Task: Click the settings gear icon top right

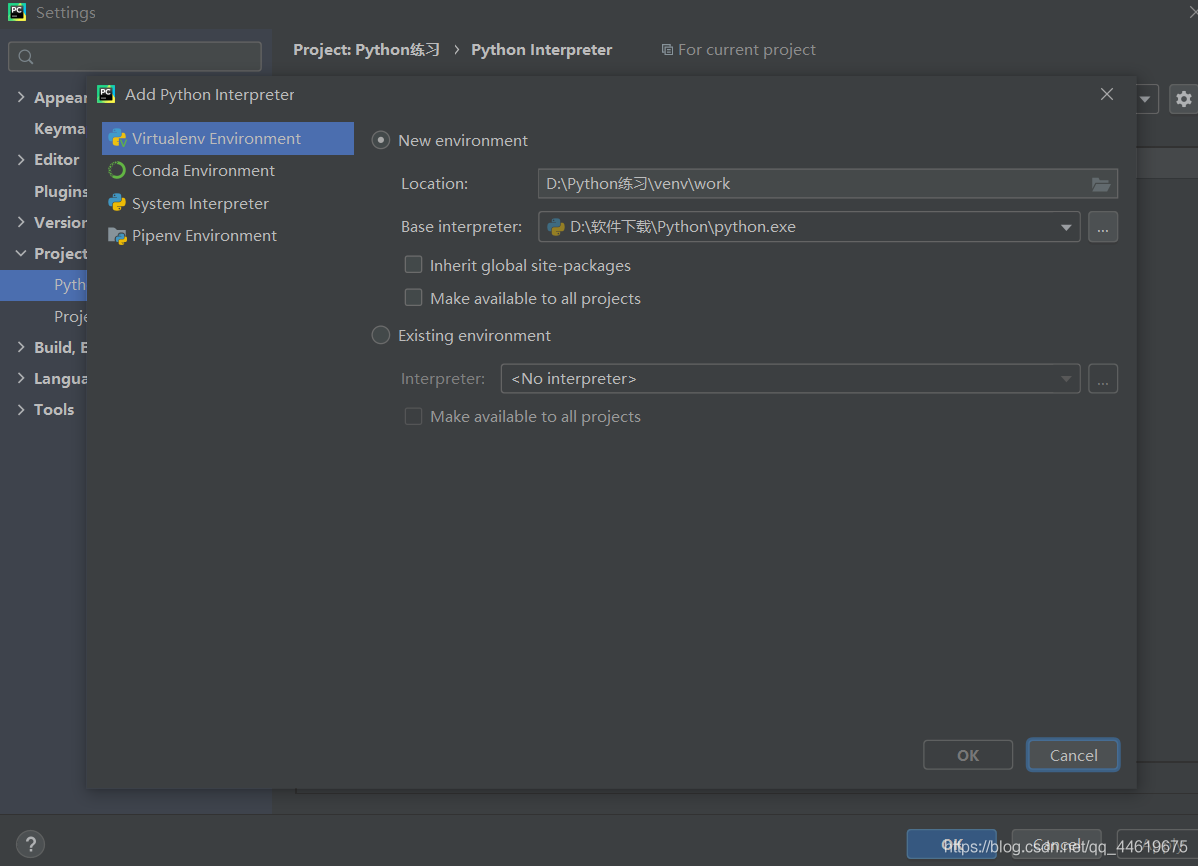Action: (1183, 99)
